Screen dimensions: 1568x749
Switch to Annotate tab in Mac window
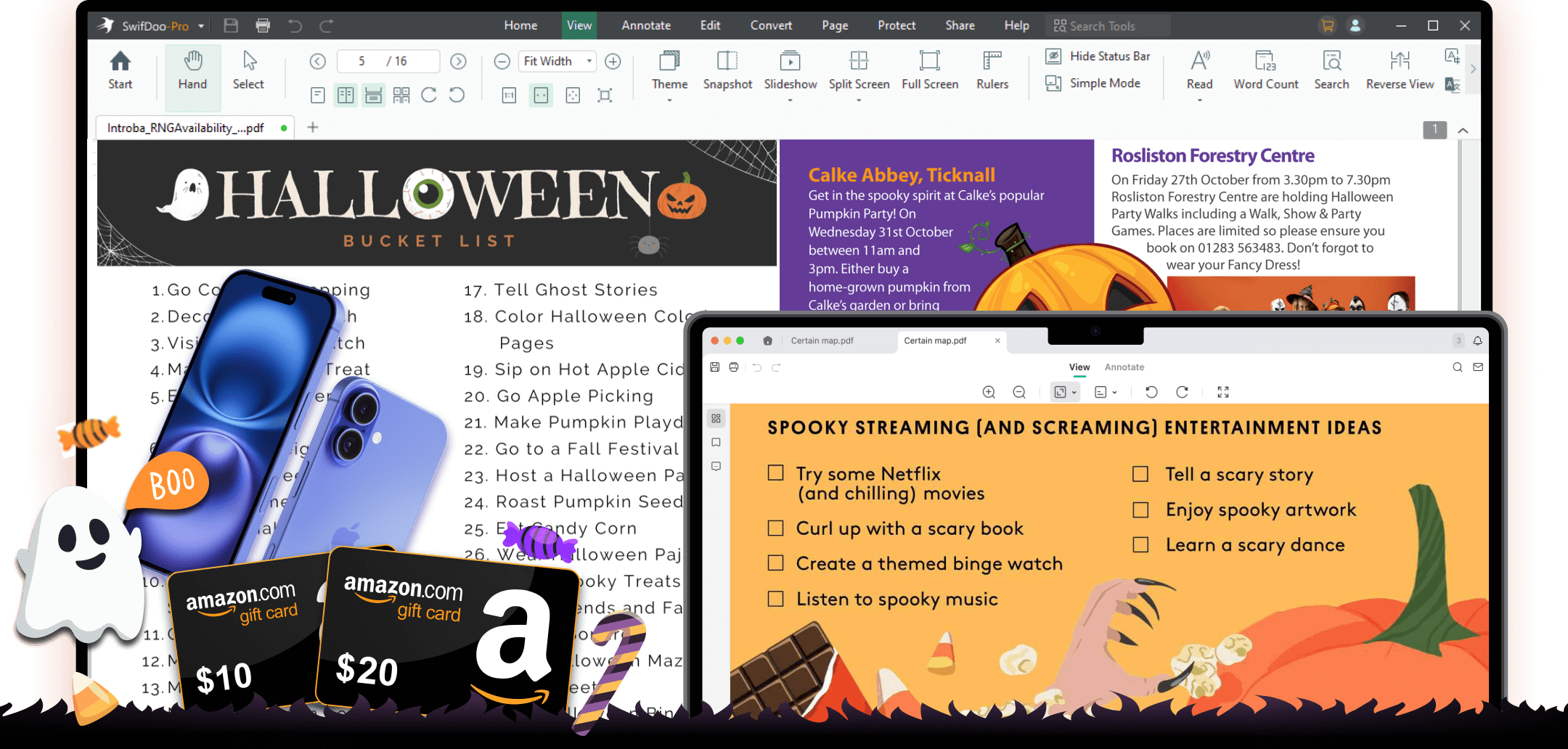pos(1124,367)
